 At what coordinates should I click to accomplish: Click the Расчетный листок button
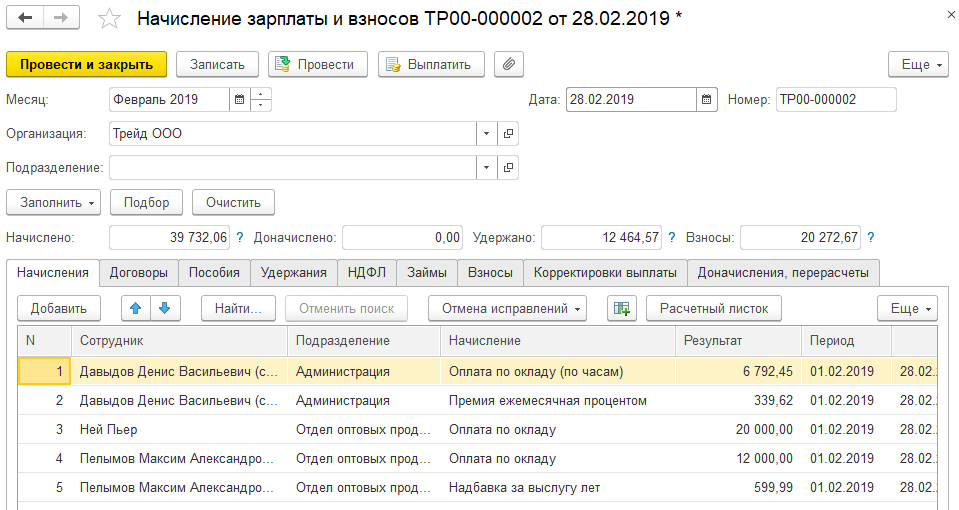714,308
